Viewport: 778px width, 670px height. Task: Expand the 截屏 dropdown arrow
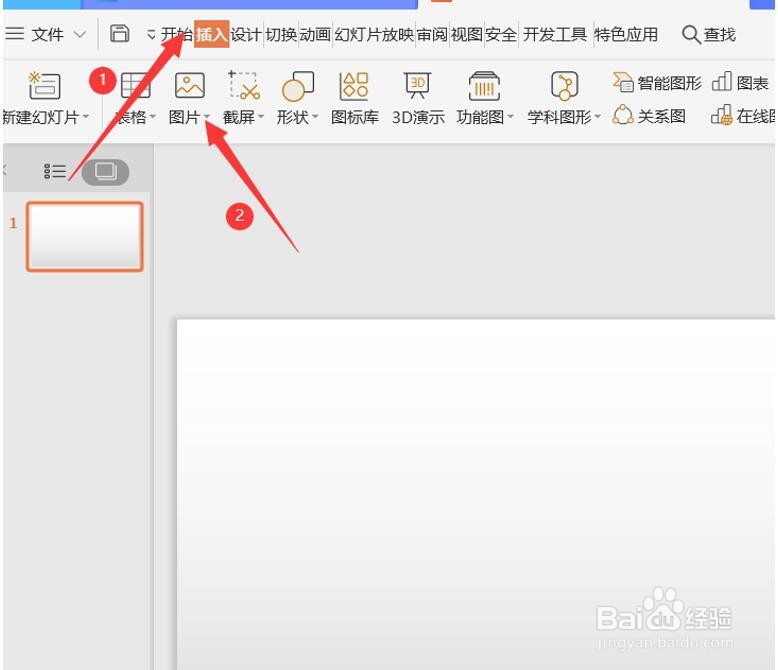[x=261, y=117]
